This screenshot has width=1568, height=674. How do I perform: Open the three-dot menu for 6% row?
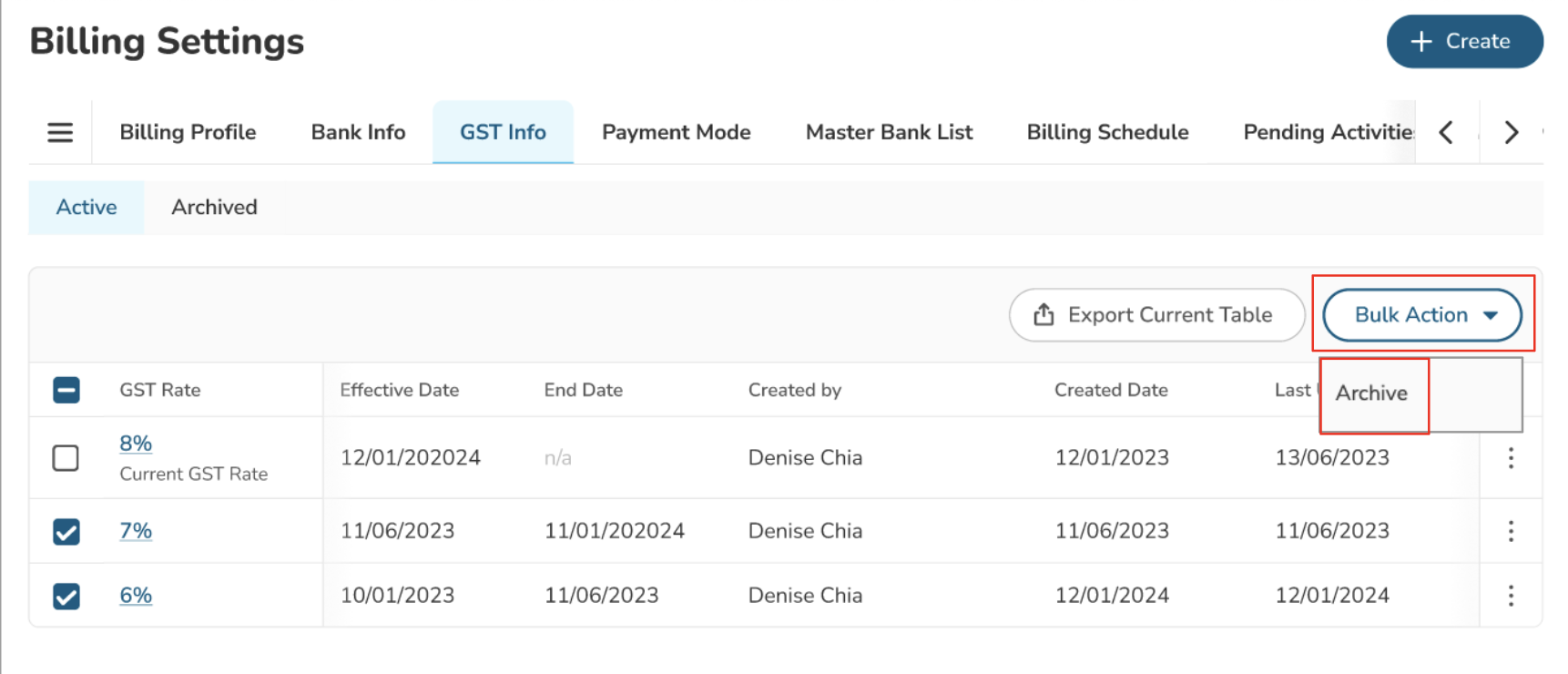point(1510,596)
